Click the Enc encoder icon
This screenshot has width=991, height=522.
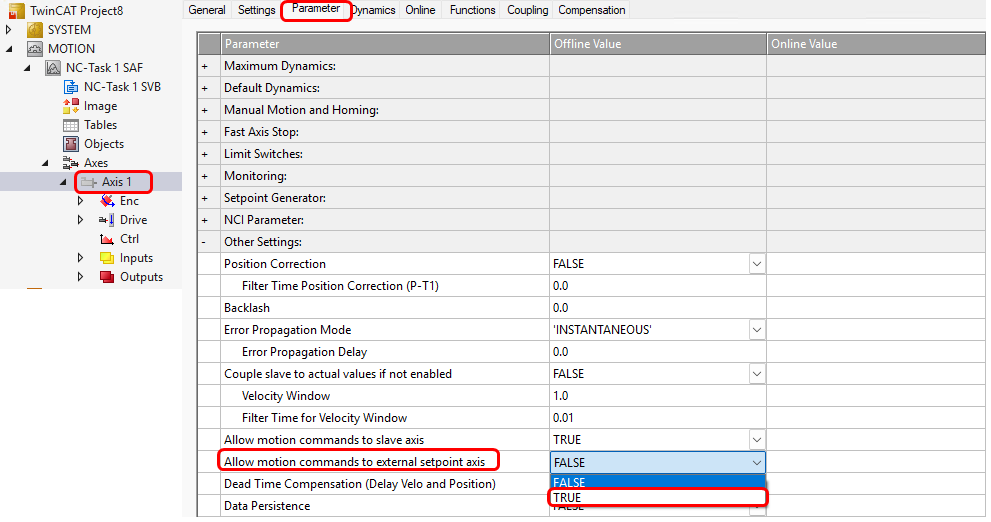[107, 201]
